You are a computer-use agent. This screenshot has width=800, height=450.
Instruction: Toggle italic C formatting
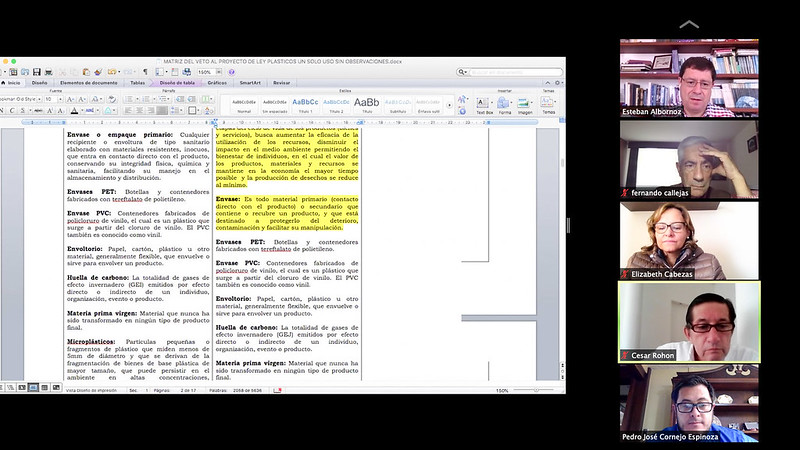point(12,110)
